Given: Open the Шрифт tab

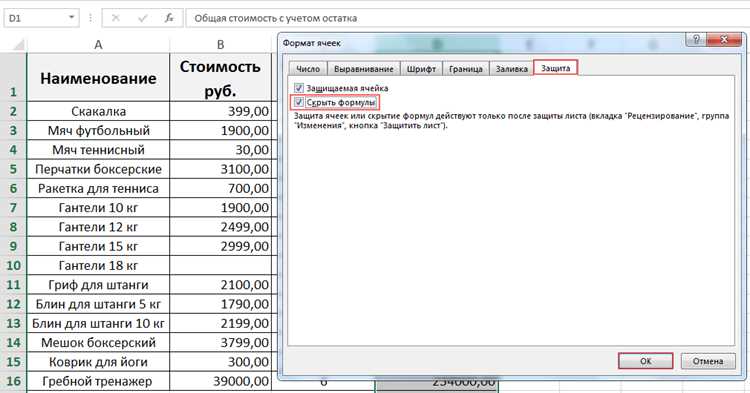Looking at the screenshot, I should [x=421, y=69].
